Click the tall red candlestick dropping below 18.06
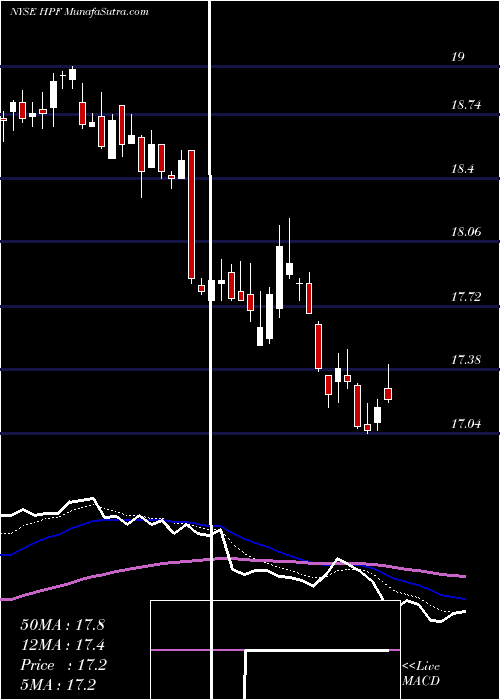Screen dimensions: 500x700 click(192, 215)
